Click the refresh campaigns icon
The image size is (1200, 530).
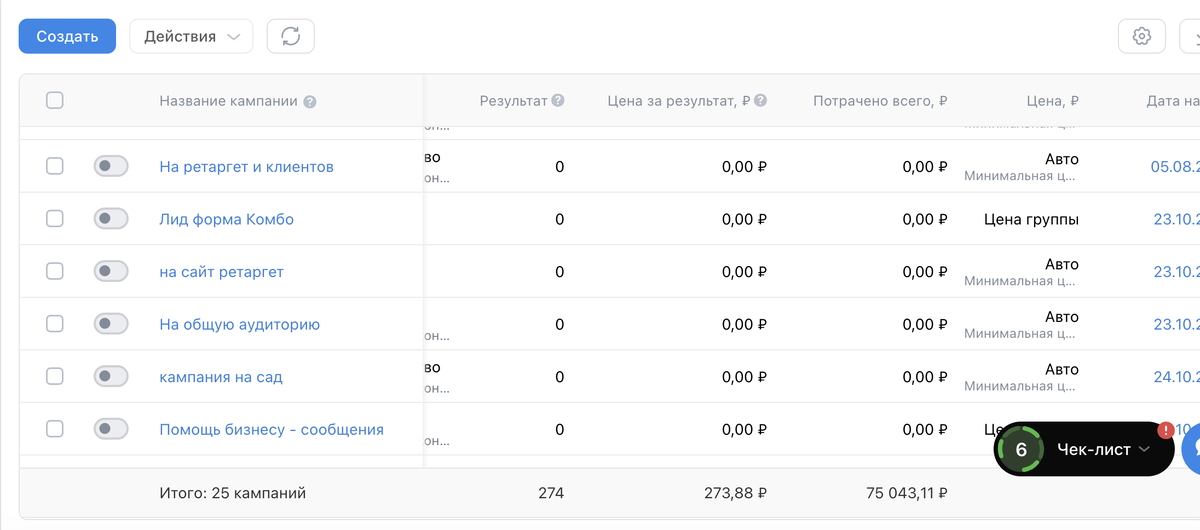coord(291,37)
